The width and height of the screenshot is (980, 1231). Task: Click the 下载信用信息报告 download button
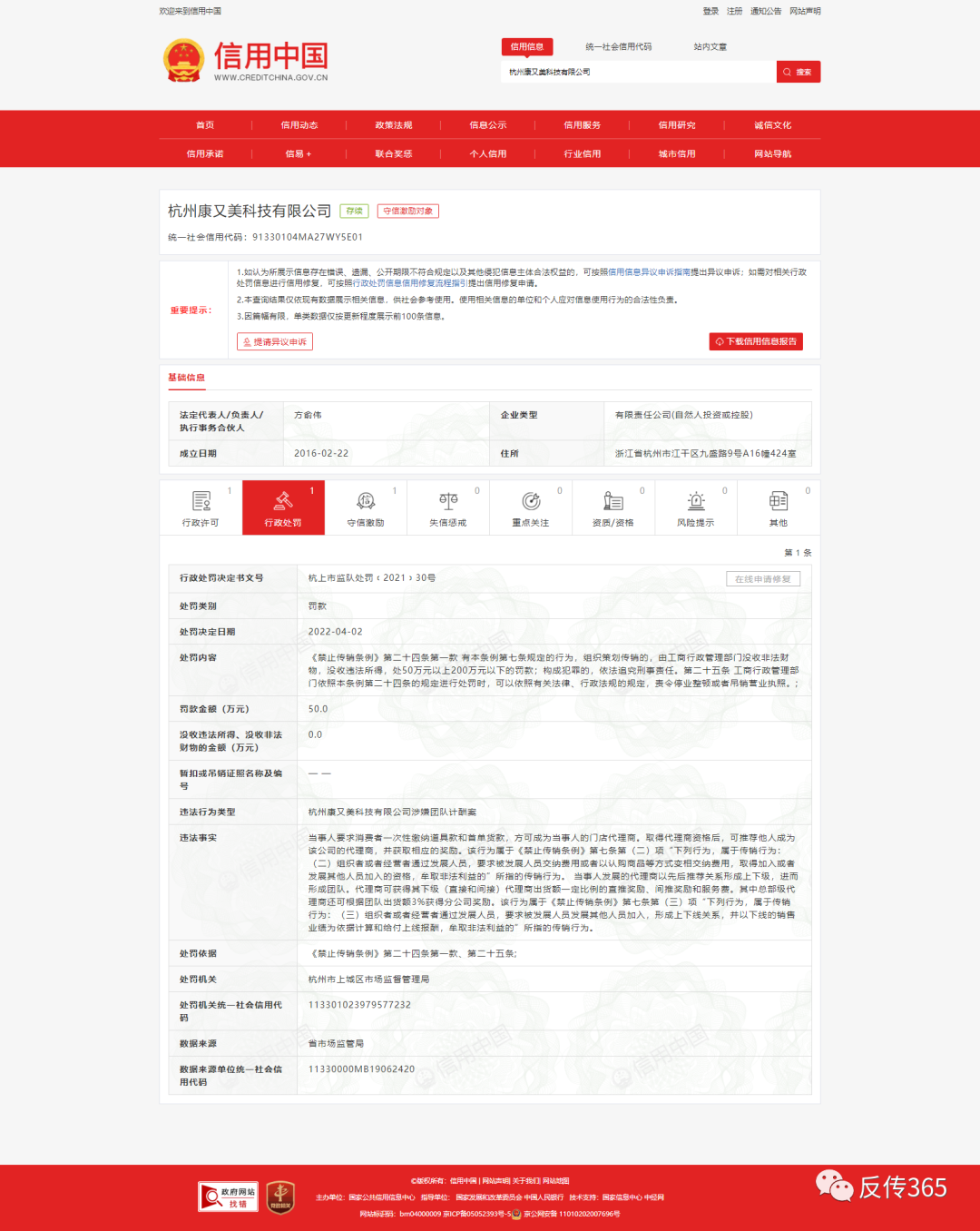[756, 341]
